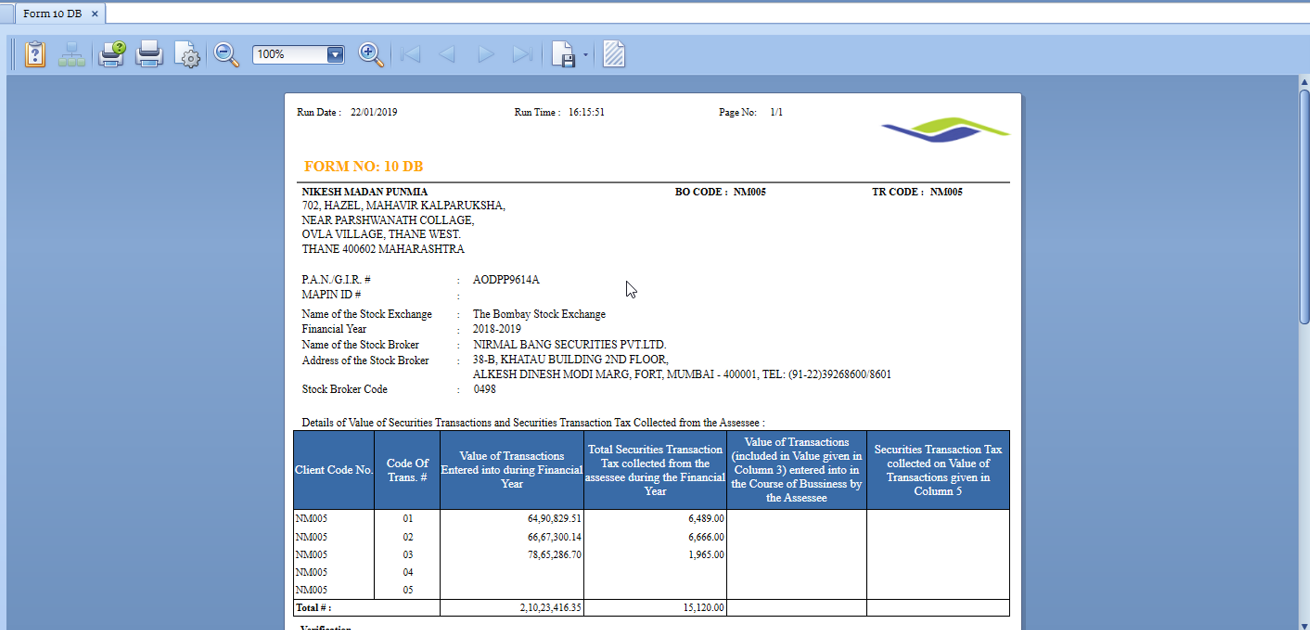Expand the export format dropdown arrow

pyautogui.click(x=586, y=55)
